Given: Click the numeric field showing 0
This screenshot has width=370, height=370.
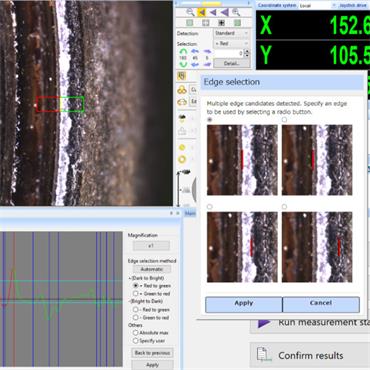Looking at the screenshot, I should tap(229, 53).
